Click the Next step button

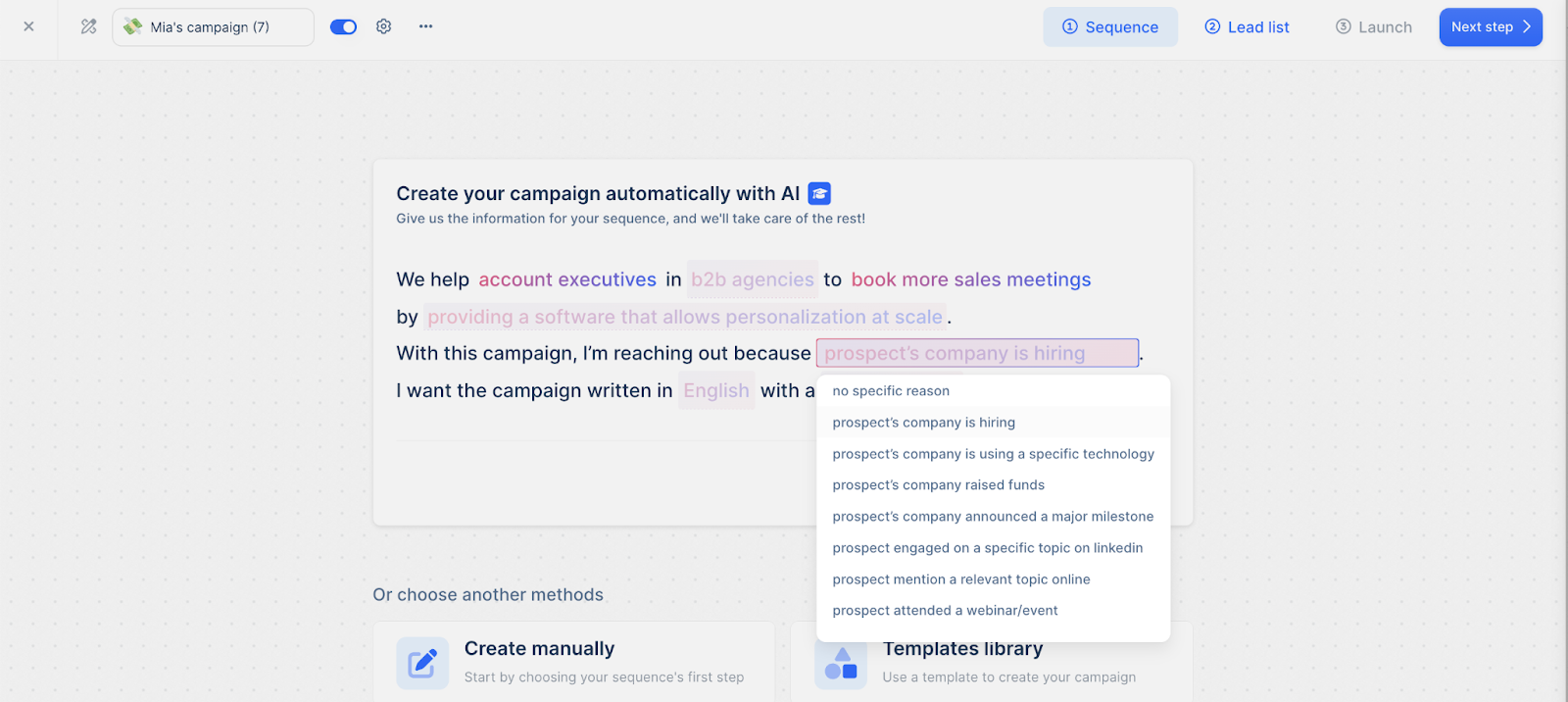[x=1490, y=27]
